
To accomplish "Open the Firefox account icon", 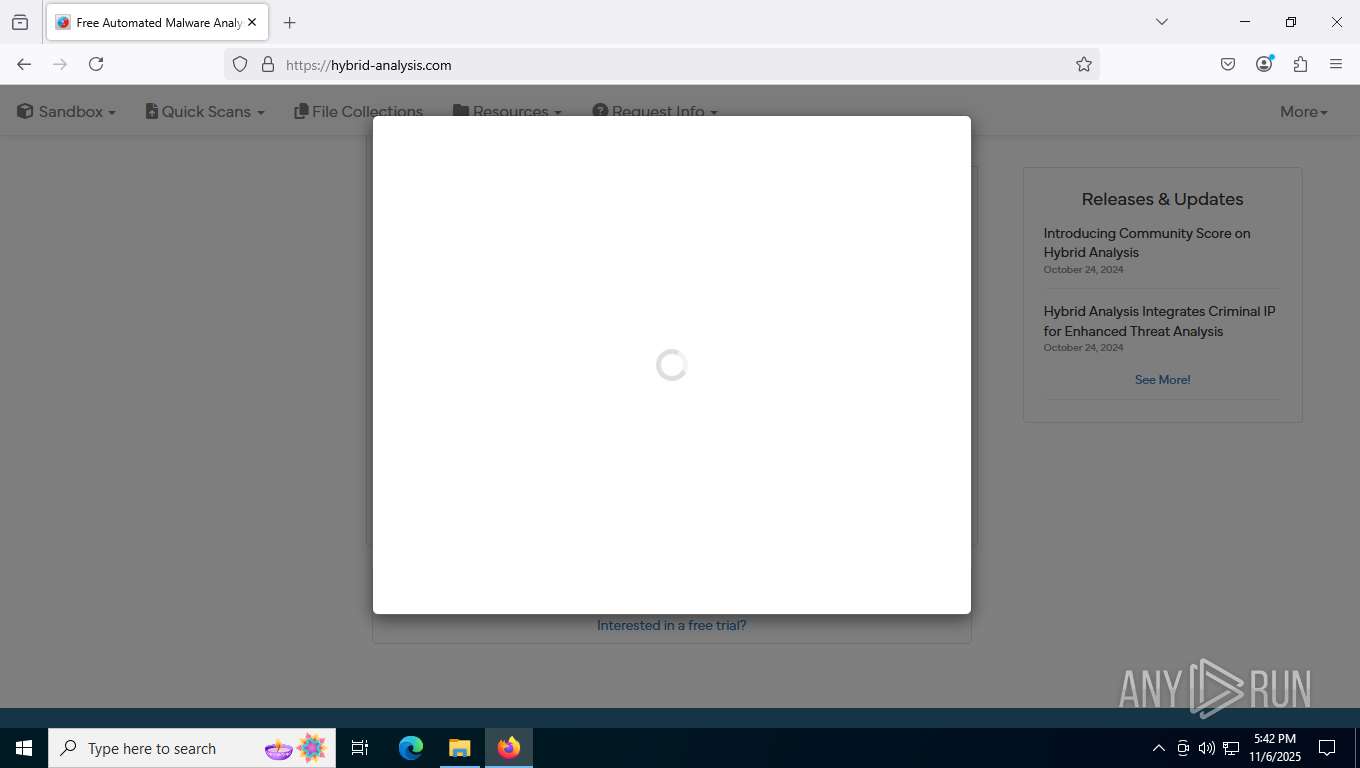I will (1264, 64).
